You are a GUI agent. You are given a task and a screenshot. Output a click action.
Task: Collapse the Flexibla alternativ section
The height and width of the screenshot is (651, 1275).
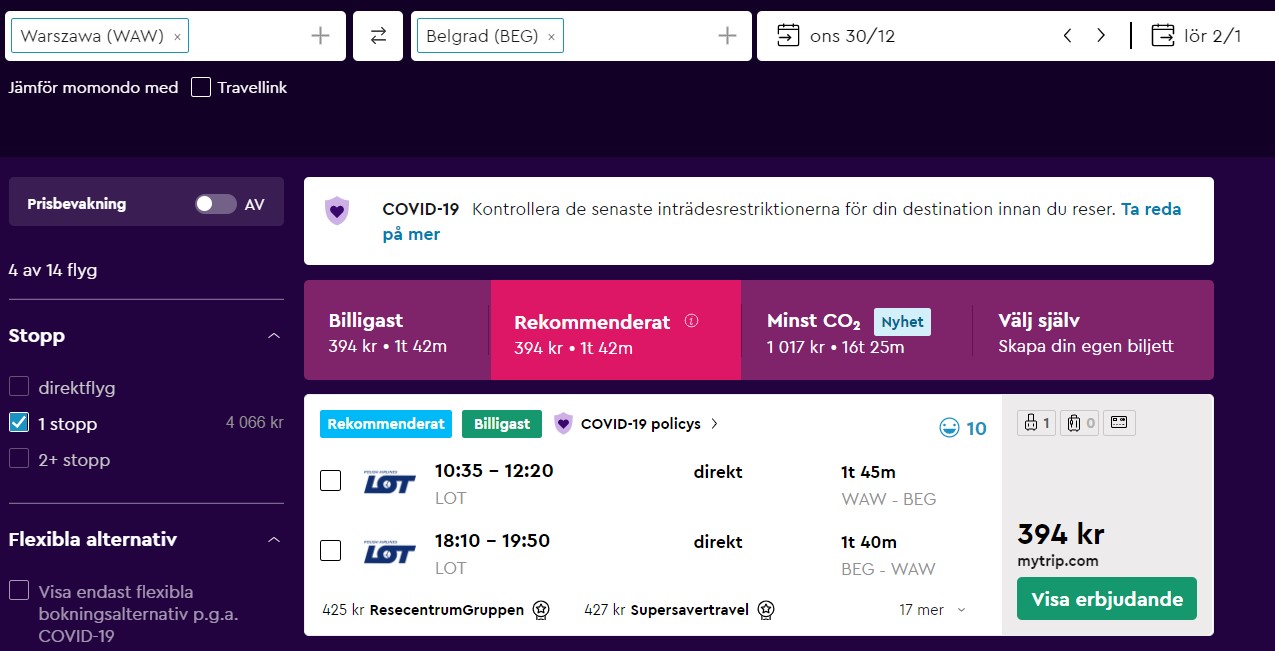pyautogui.click(x=274, y=540)
